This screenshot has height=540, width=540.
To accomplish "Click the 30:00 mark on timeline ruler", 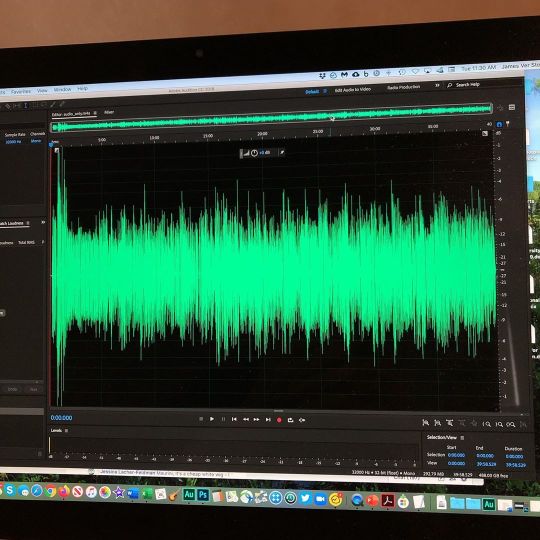I will [375, 129].
